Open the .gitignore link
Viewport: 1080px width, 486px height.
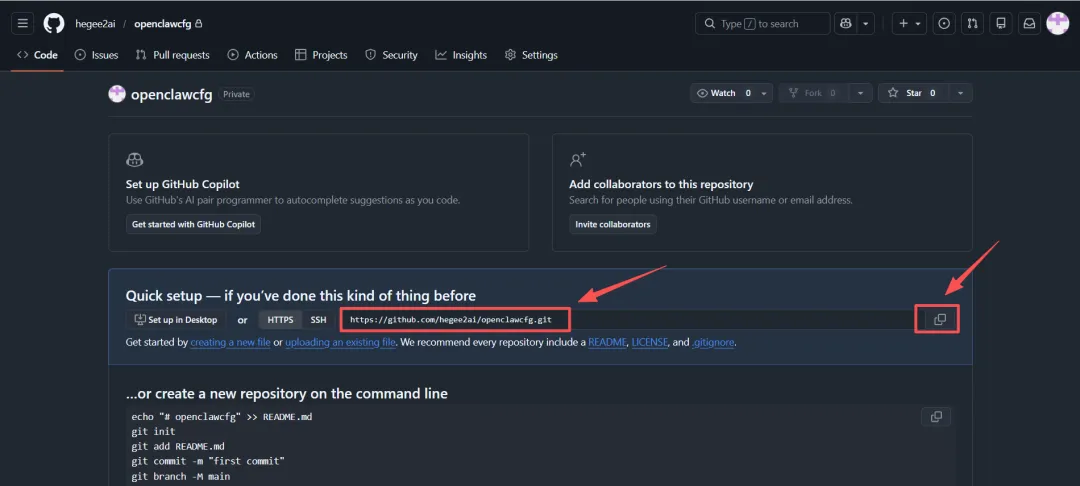[x=714, y=342]
